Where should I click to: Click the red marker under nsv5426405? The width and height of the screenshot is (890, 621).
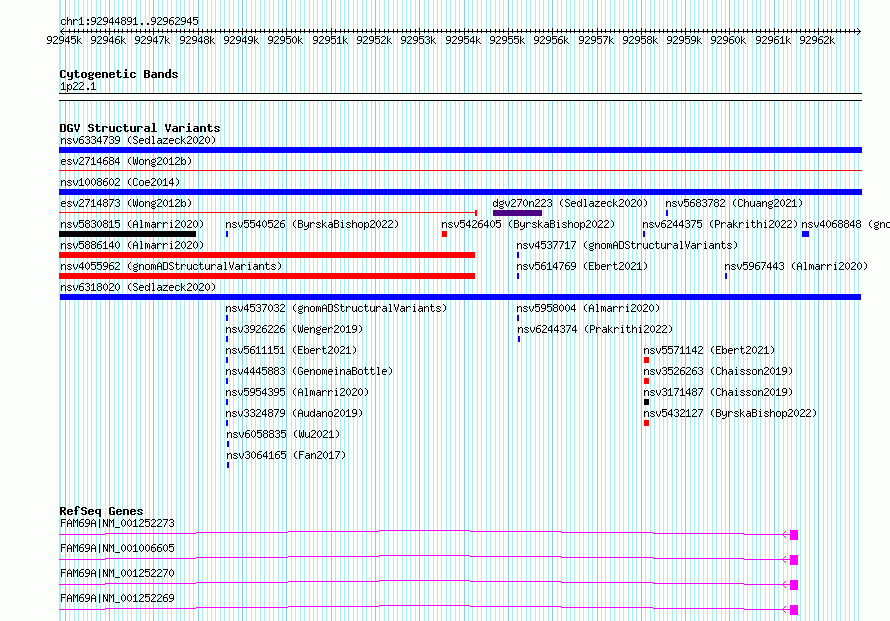(444, 234)
